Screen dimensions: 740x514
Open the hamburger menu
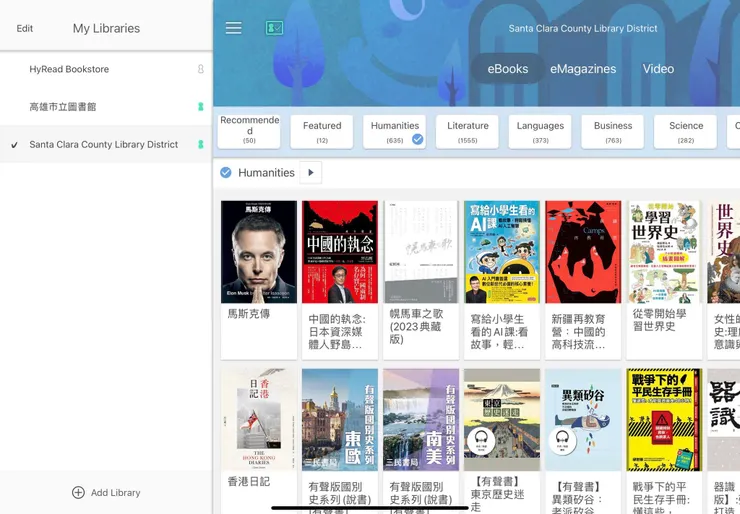[x=234, y=28]
